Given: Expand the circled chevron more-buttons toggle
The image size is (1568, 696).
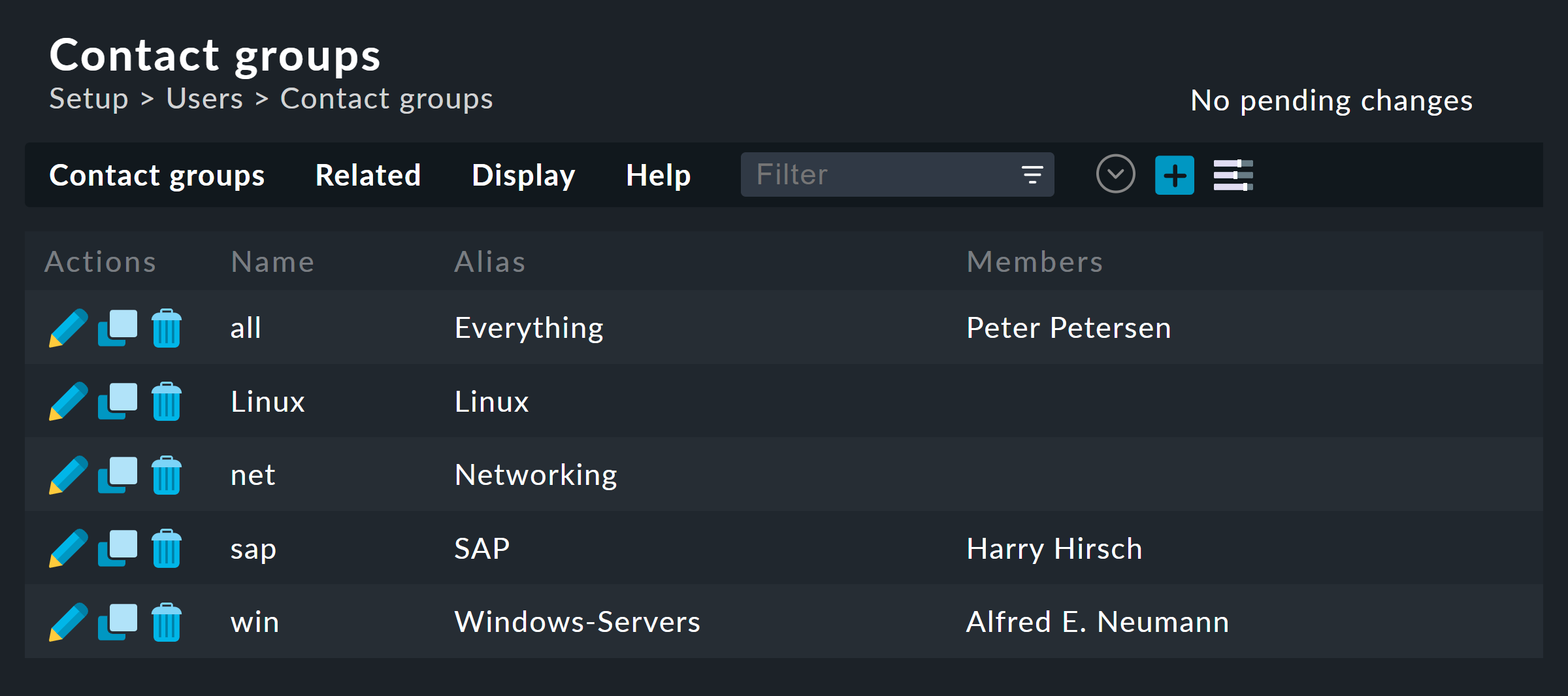Looking at the screenshot, I should click(1116, 174).
